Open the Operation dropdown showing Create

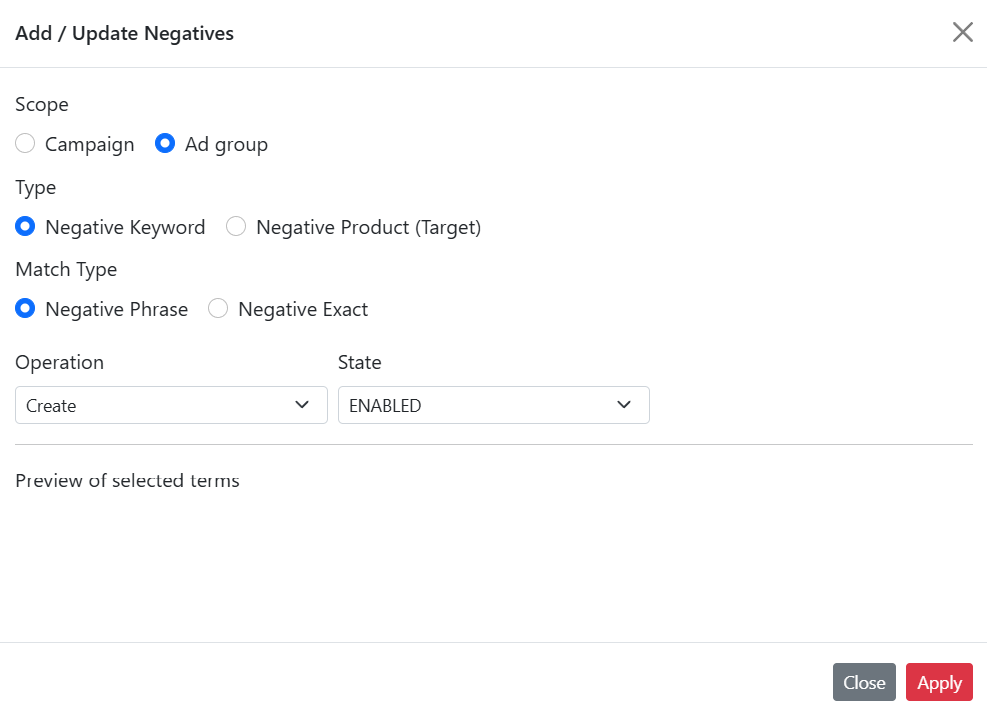point(160,405)
